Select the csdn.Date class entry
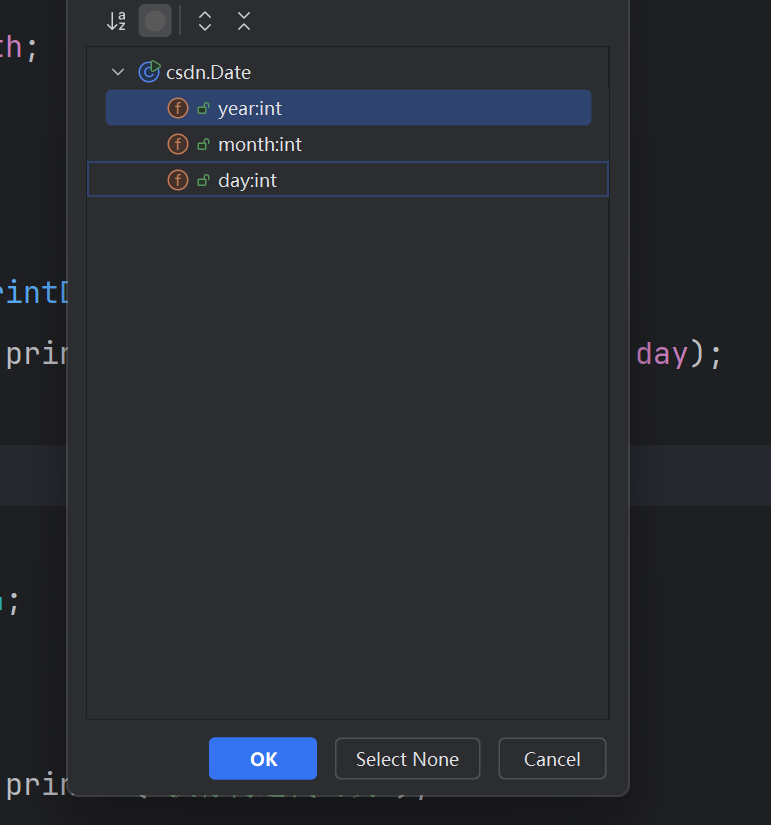The image size is (771, 825). (x=208, y=72)
